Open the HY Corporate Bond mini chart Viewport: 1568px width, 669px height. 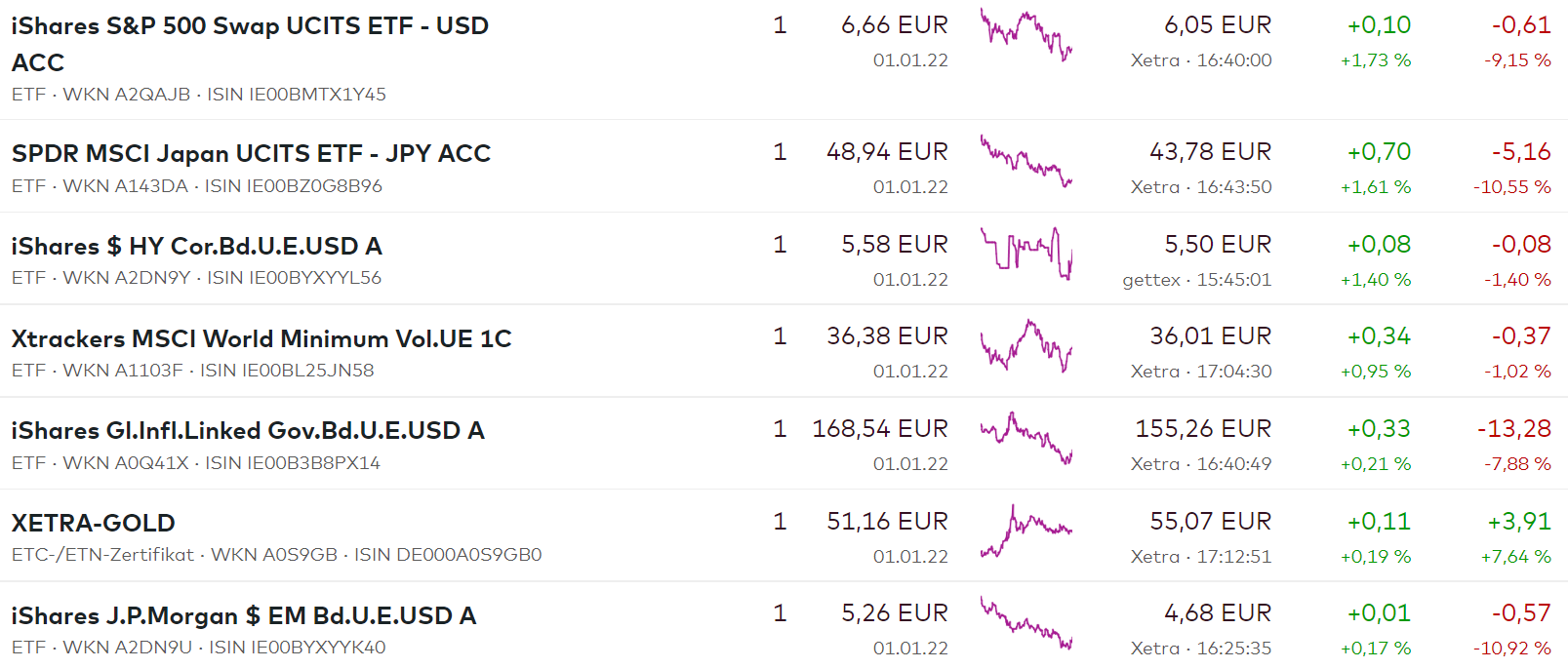pos(1025,254)
